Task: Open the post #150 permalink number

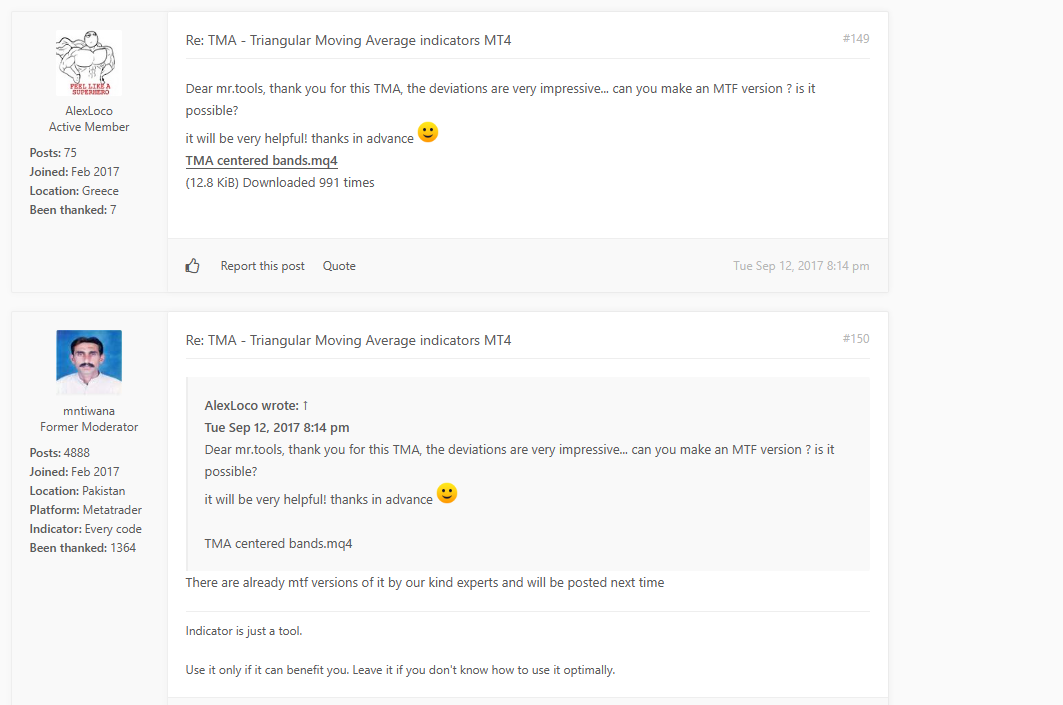Action: [x=856, y=339]
